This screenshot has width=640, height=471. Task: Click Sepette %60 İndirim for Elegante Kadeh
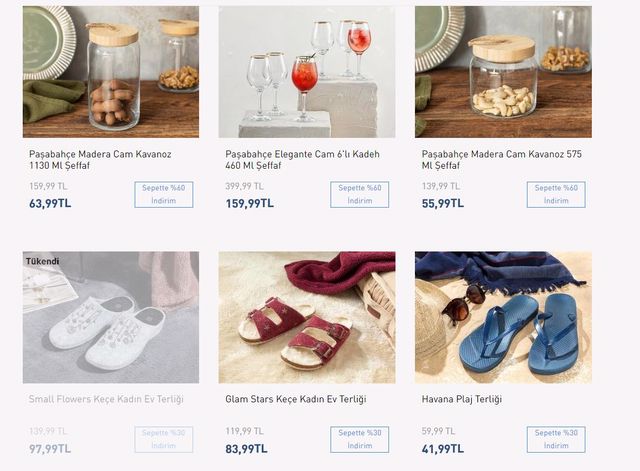359,194
